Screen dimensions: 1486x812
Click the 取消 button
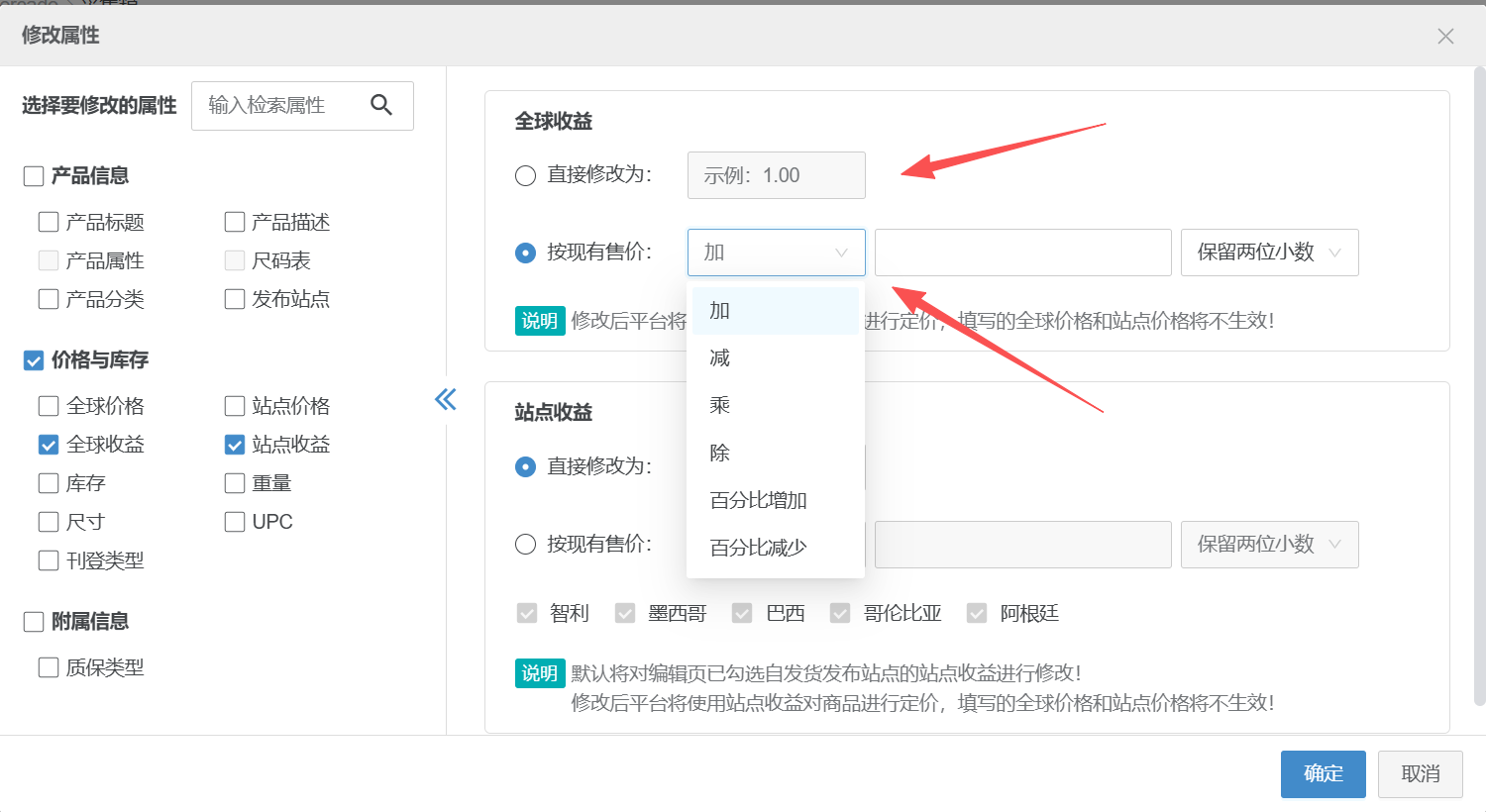pos(1420,773)
